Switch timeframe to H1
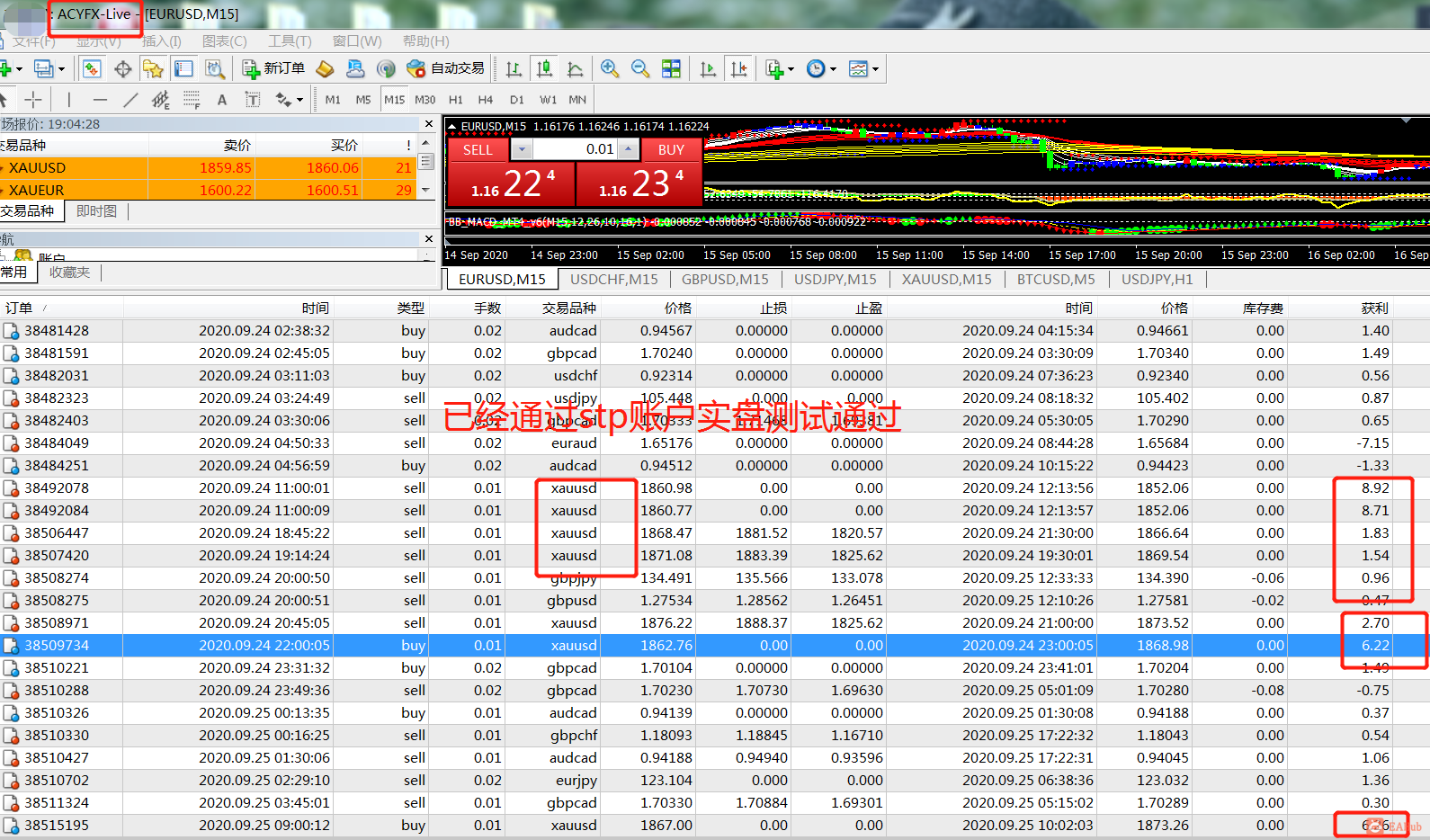 point(456,100)
